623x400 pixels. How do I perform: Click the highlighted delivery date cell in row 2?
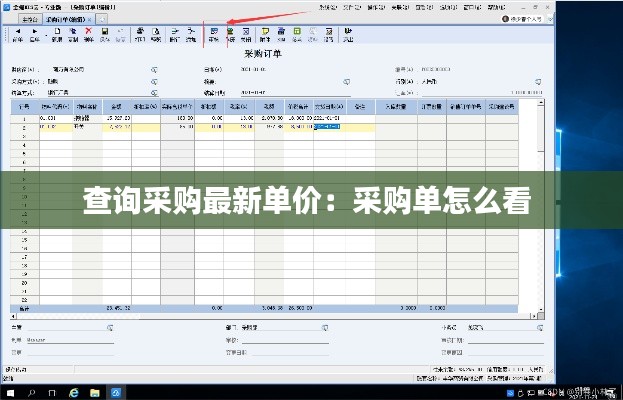327,127
